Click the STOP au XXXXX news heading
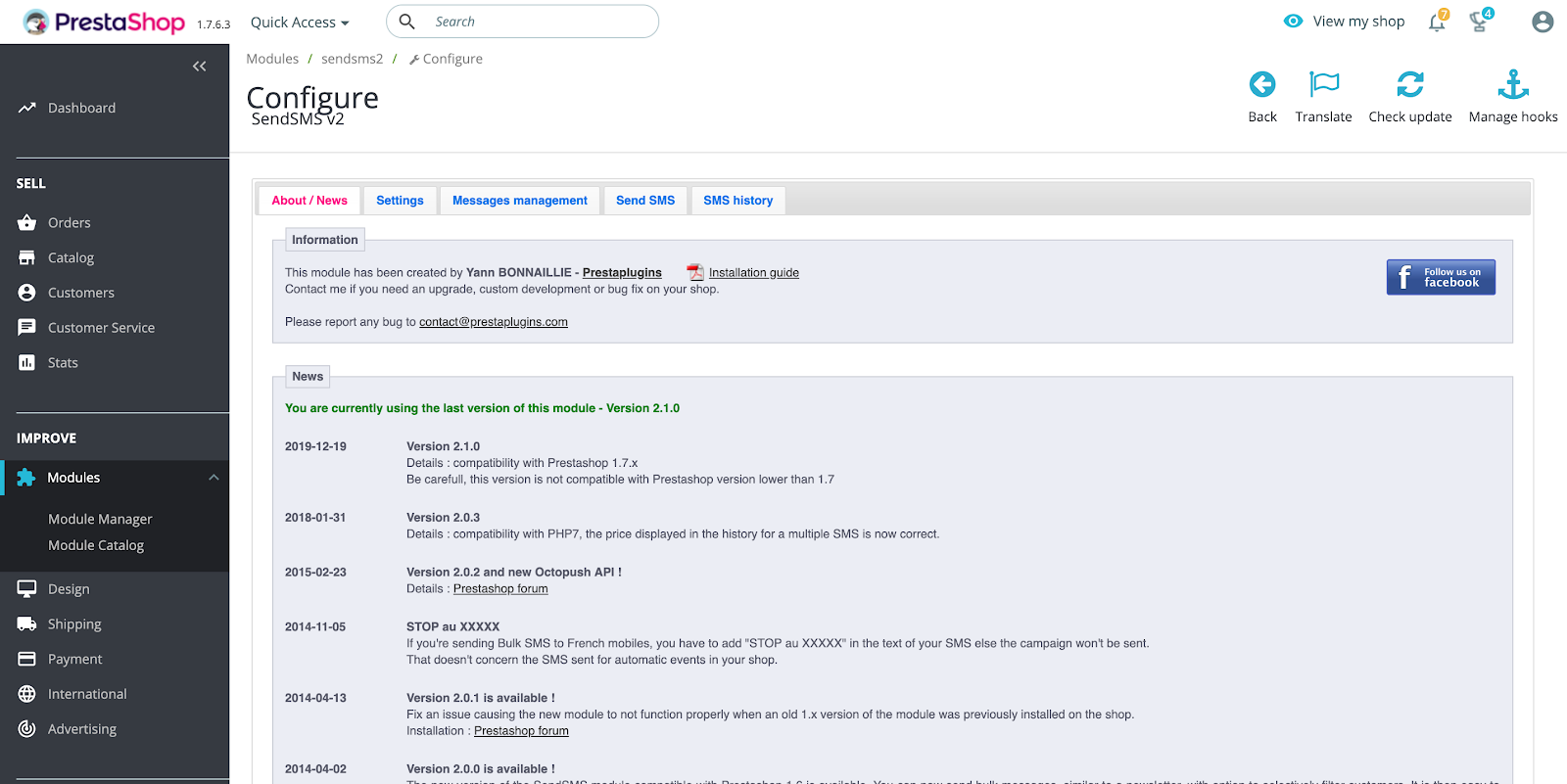The image size is (1567, 784). point(453,627)
